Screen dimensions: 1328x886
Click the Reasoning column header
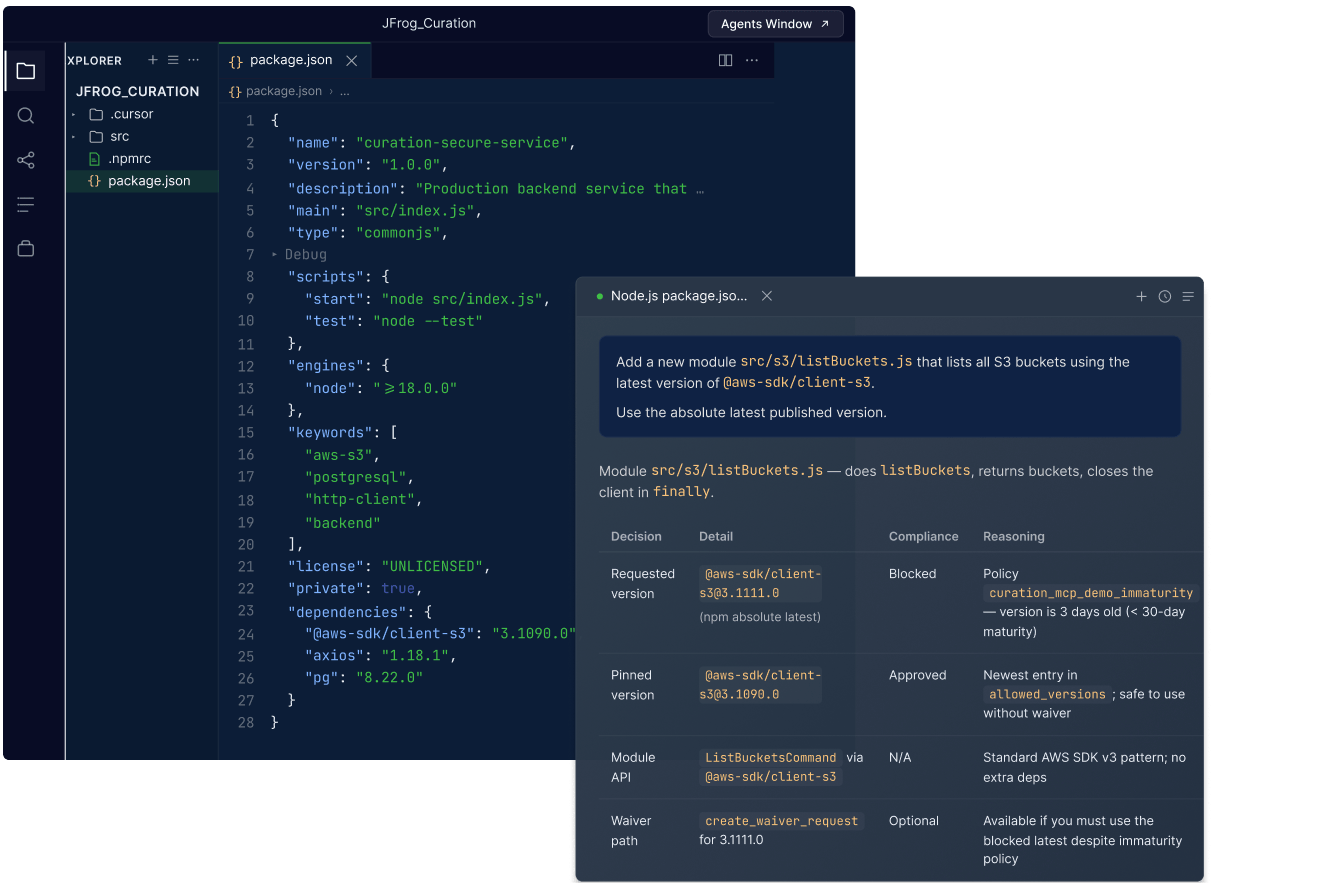click(1014, 536)
